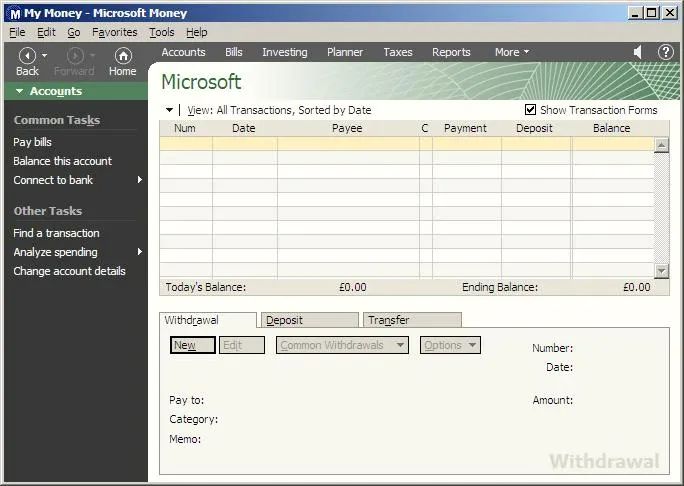Click the register scroll down arrow

[661, 271]
